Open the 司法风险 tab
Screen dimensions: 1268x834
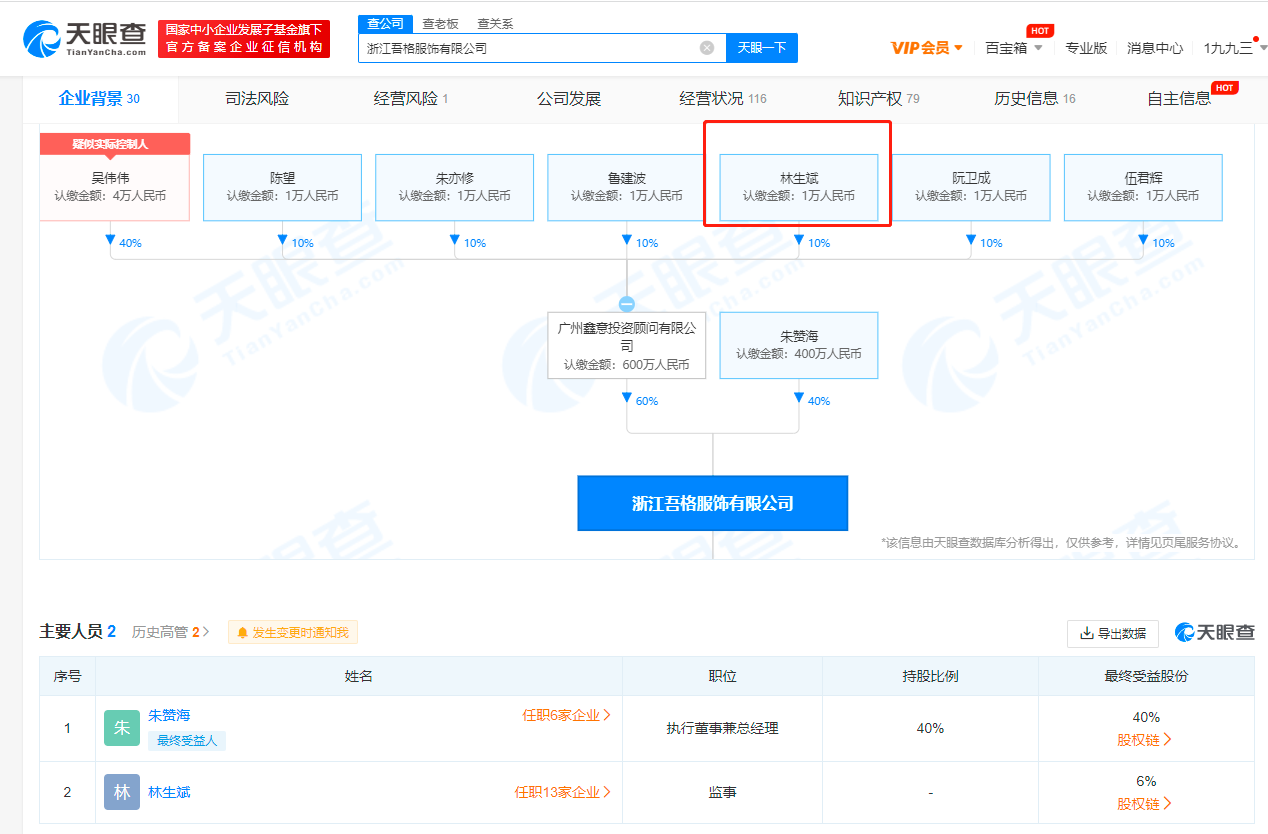click(257, 99)
